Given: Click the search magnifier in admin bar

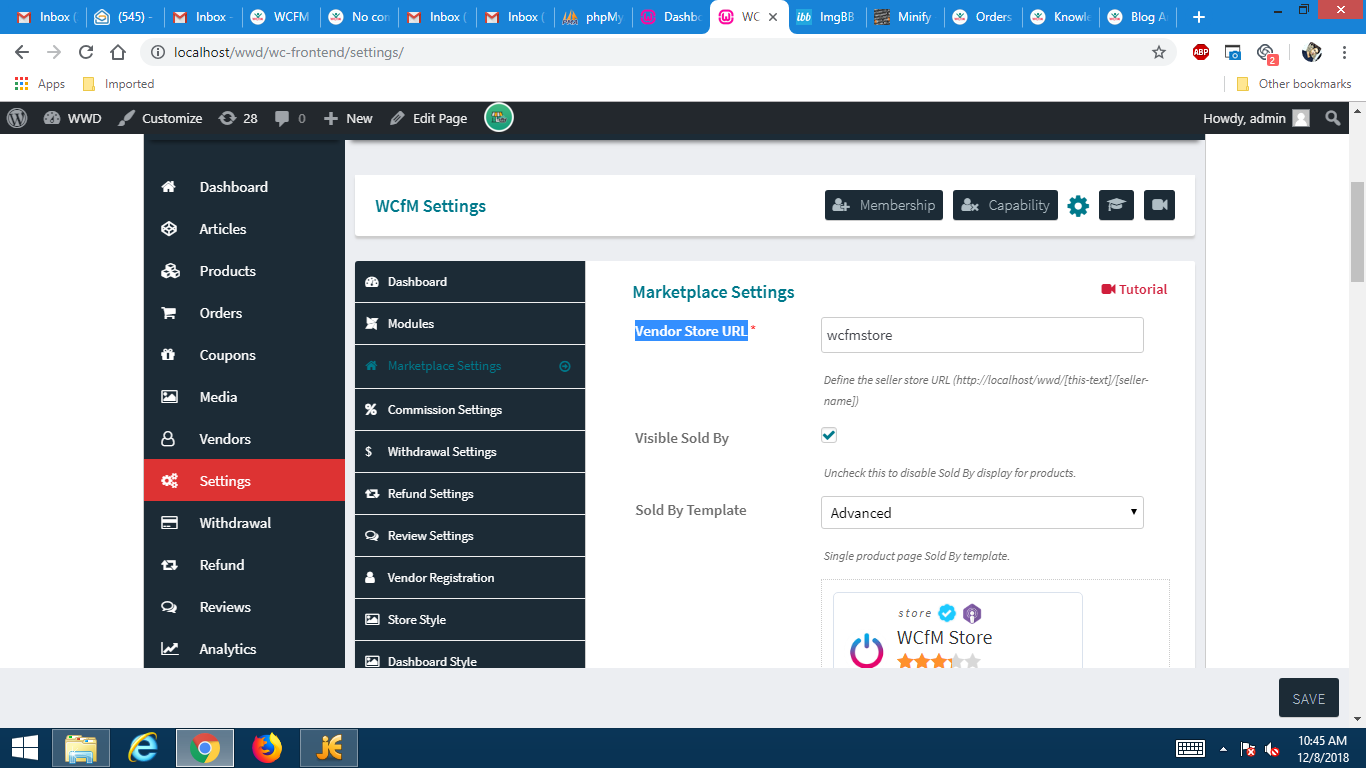Looking at the screenshot, I should (1332, 118).
